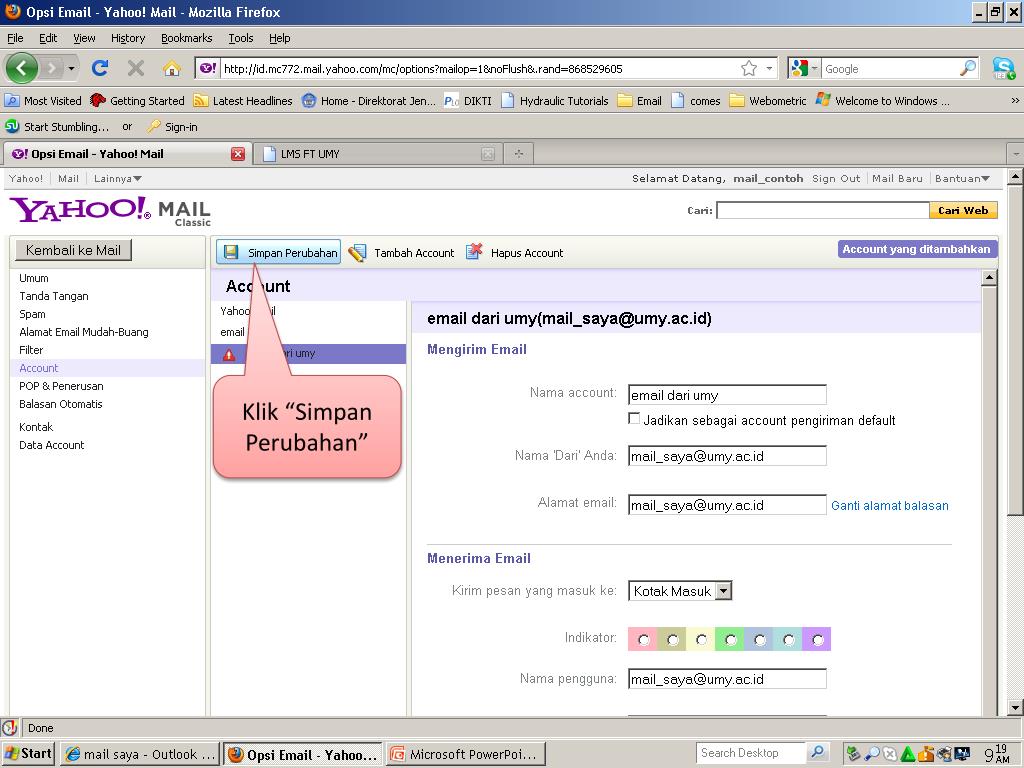The width and height of the screenshot is (1024, 768).
Task: Expand the Bantuan help menu
Action: pos(963,178)
